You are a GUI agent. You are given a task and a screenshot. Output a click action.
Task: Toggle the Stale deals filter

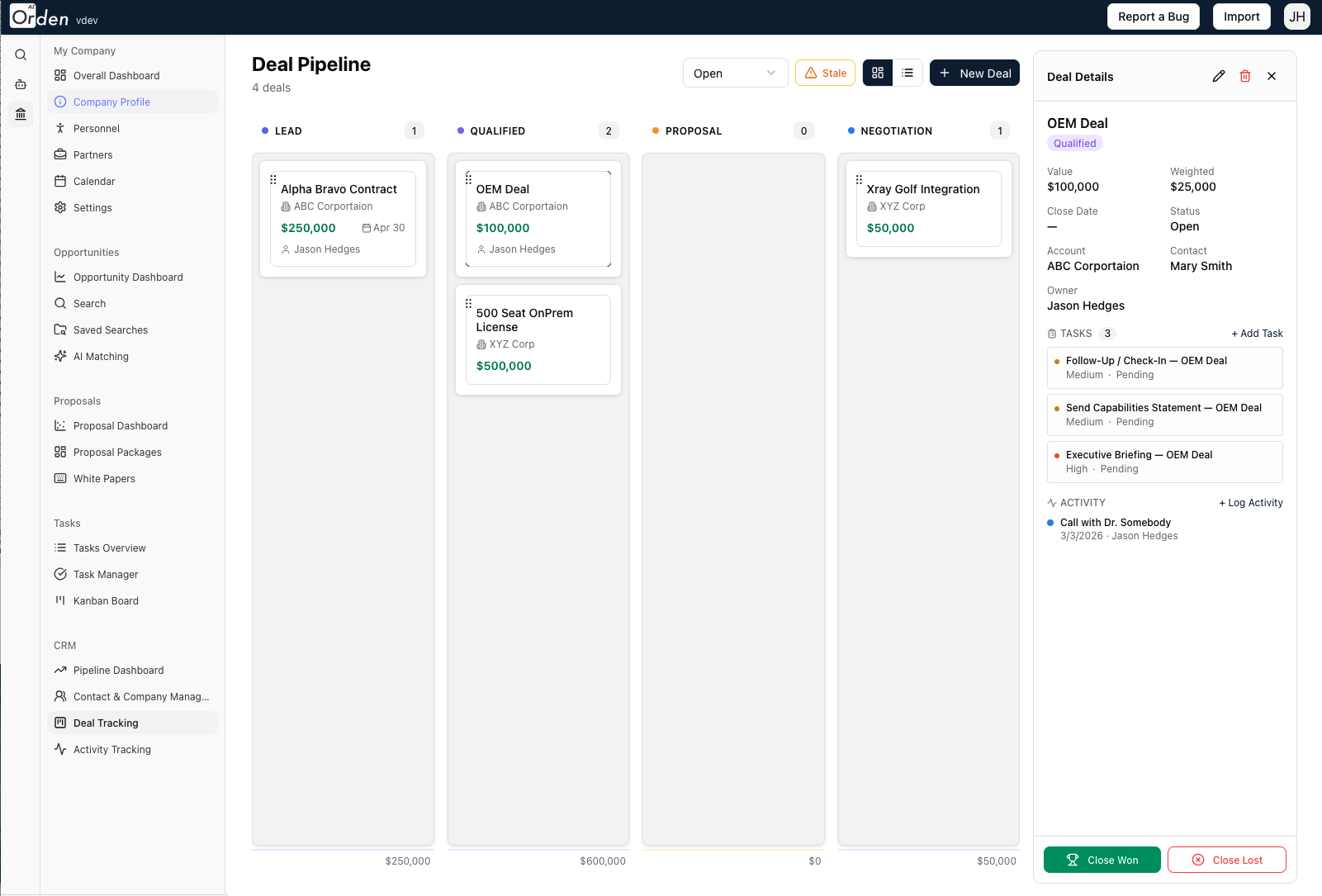tap(825, 73)
